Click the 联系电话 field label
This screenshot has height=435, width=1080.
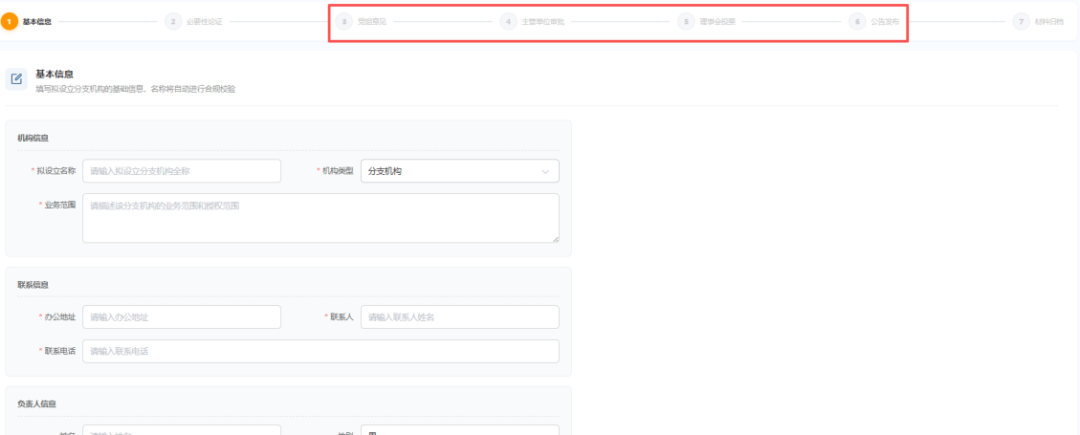(60, 351)
